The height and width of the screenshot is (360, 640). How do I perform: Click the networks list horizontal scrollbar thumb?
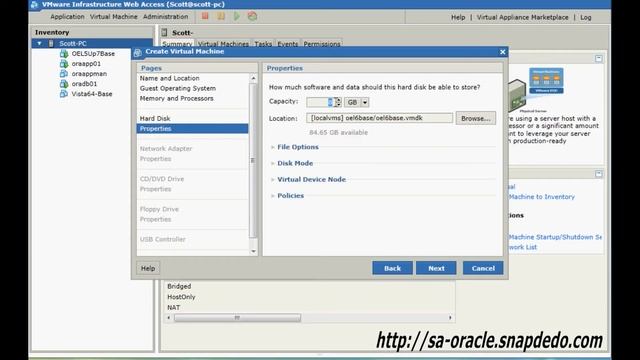[237, 318]
